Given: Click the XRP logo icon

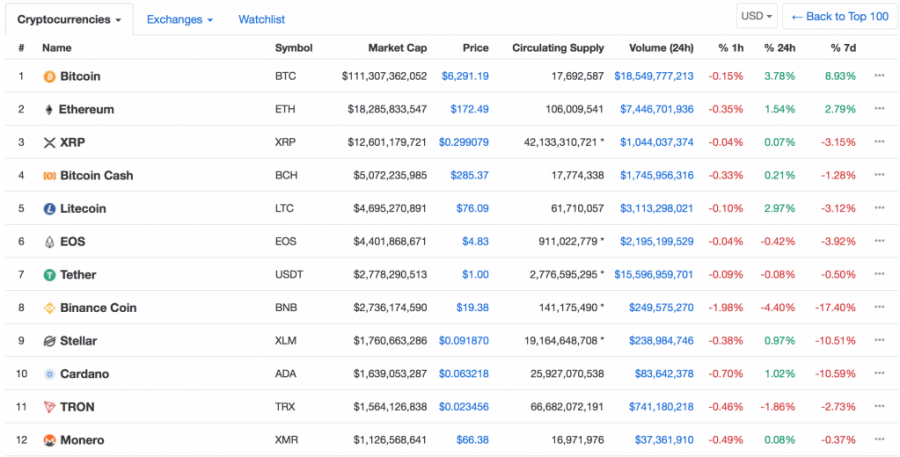Looking at the screenshot, I should (x=49, y=143).
